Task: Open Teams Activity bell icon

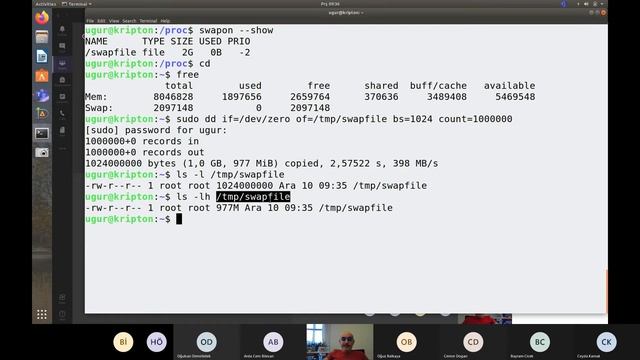Action: (x=62, y=29)
